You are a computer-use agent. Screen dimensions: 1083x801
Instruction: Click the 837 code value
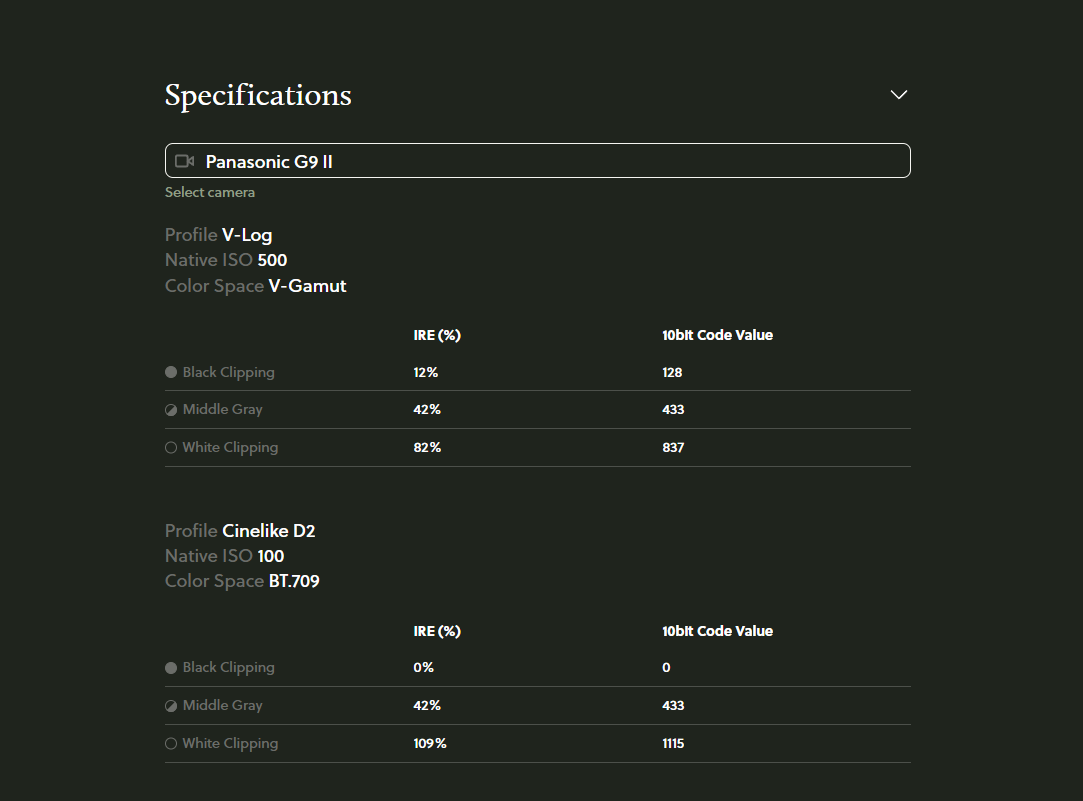tap(673, 447)
